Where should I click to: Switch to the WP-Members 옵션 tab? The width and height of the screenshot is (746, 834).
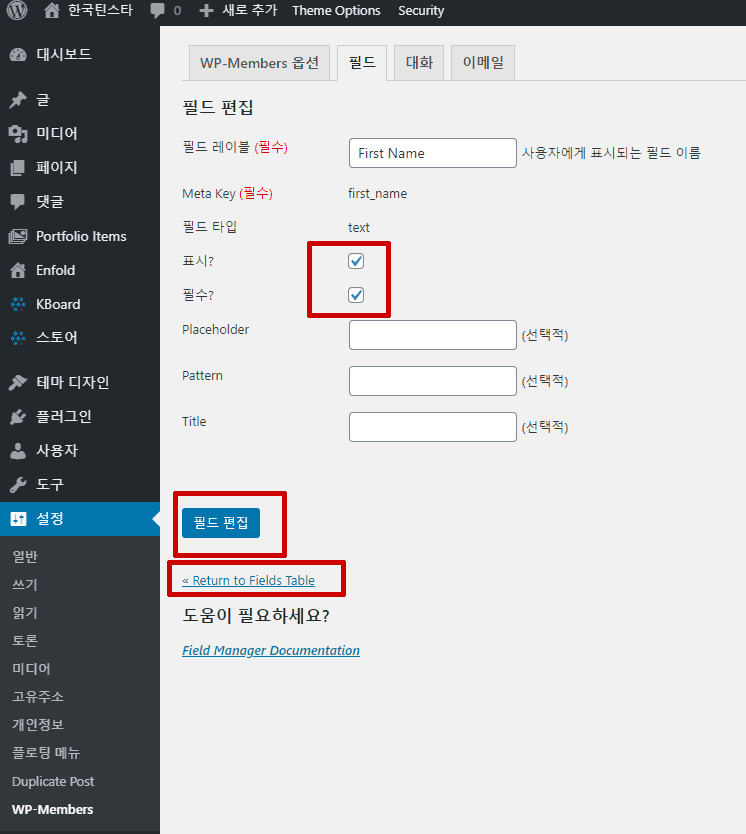[259, 63]
